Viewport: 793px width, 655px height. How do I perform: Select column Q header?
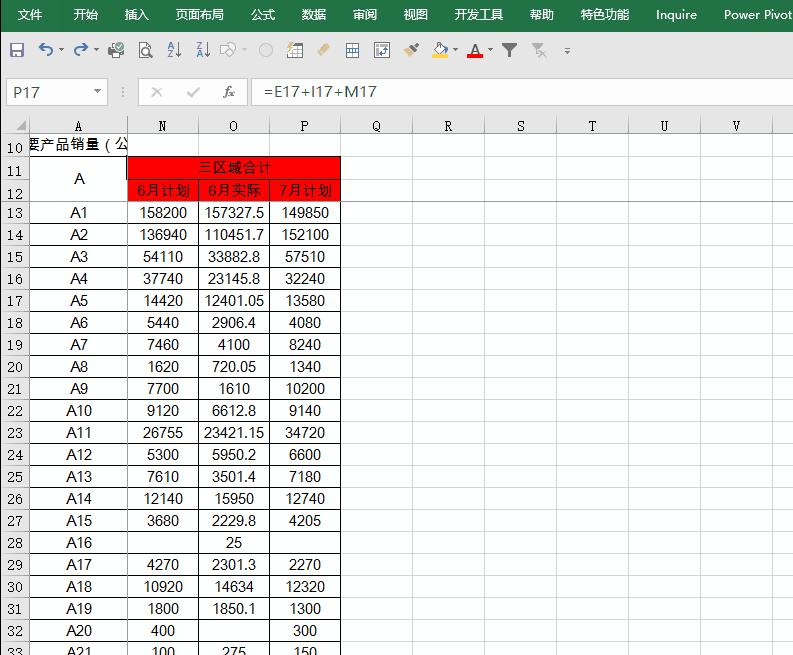tap(376, 126)
